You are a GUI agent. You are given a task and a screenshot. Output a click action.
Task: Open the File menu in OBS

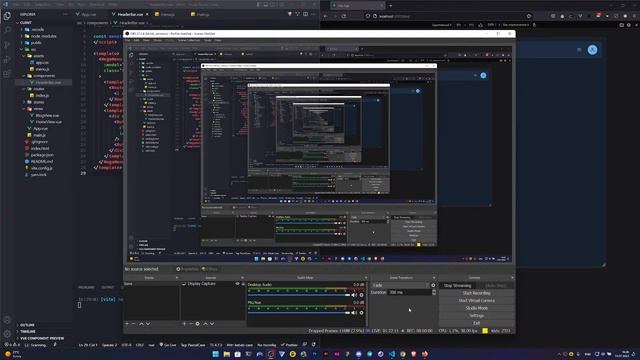pos(127,40)
